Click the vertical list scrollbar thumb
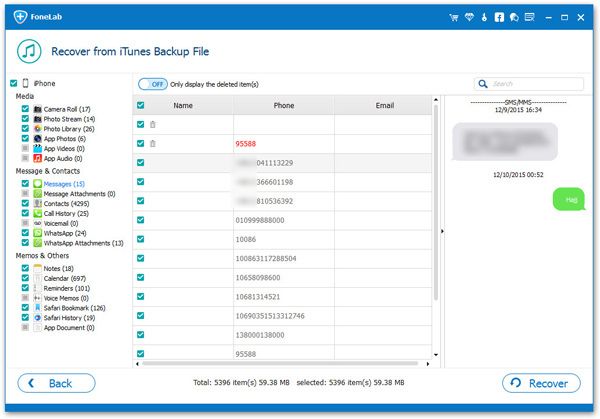The image size is (600, 419). [436, 203]
